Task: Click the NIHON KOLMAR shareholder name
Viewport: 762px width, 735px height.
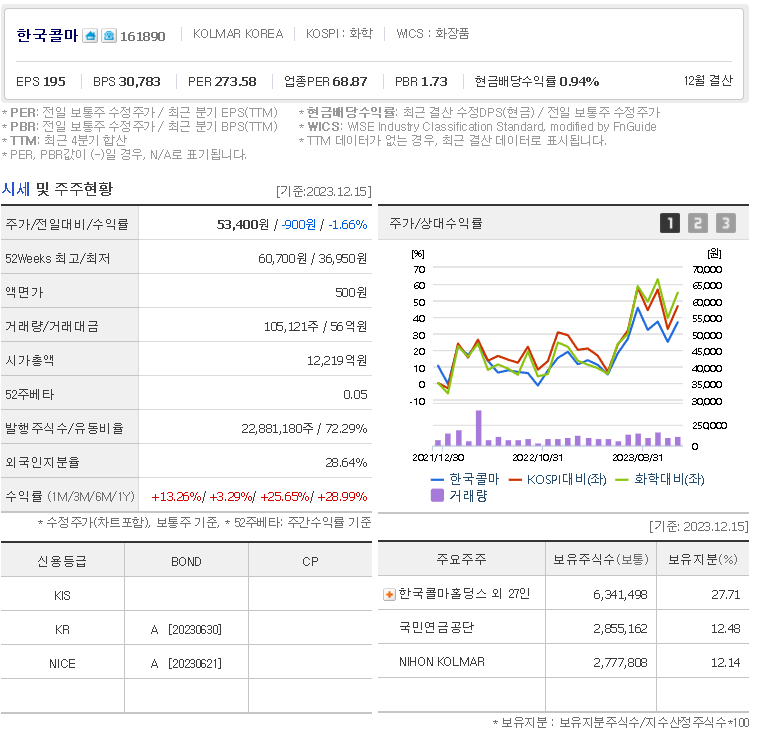Action: pos(442,662)
